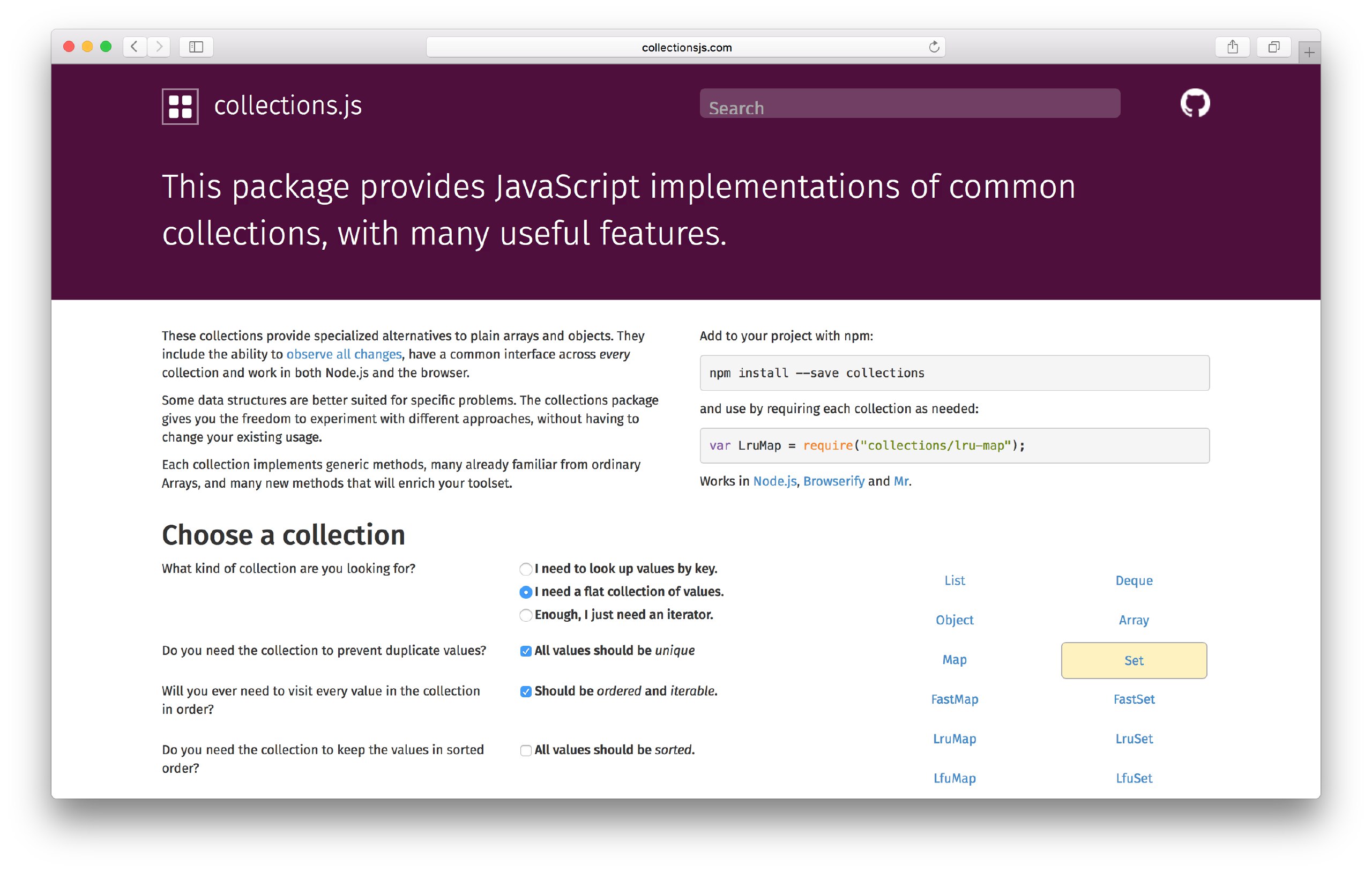Open the Object collection link
Image resolution: width=1372 pixels, height=872 pixels.
(x=955, y=620)
